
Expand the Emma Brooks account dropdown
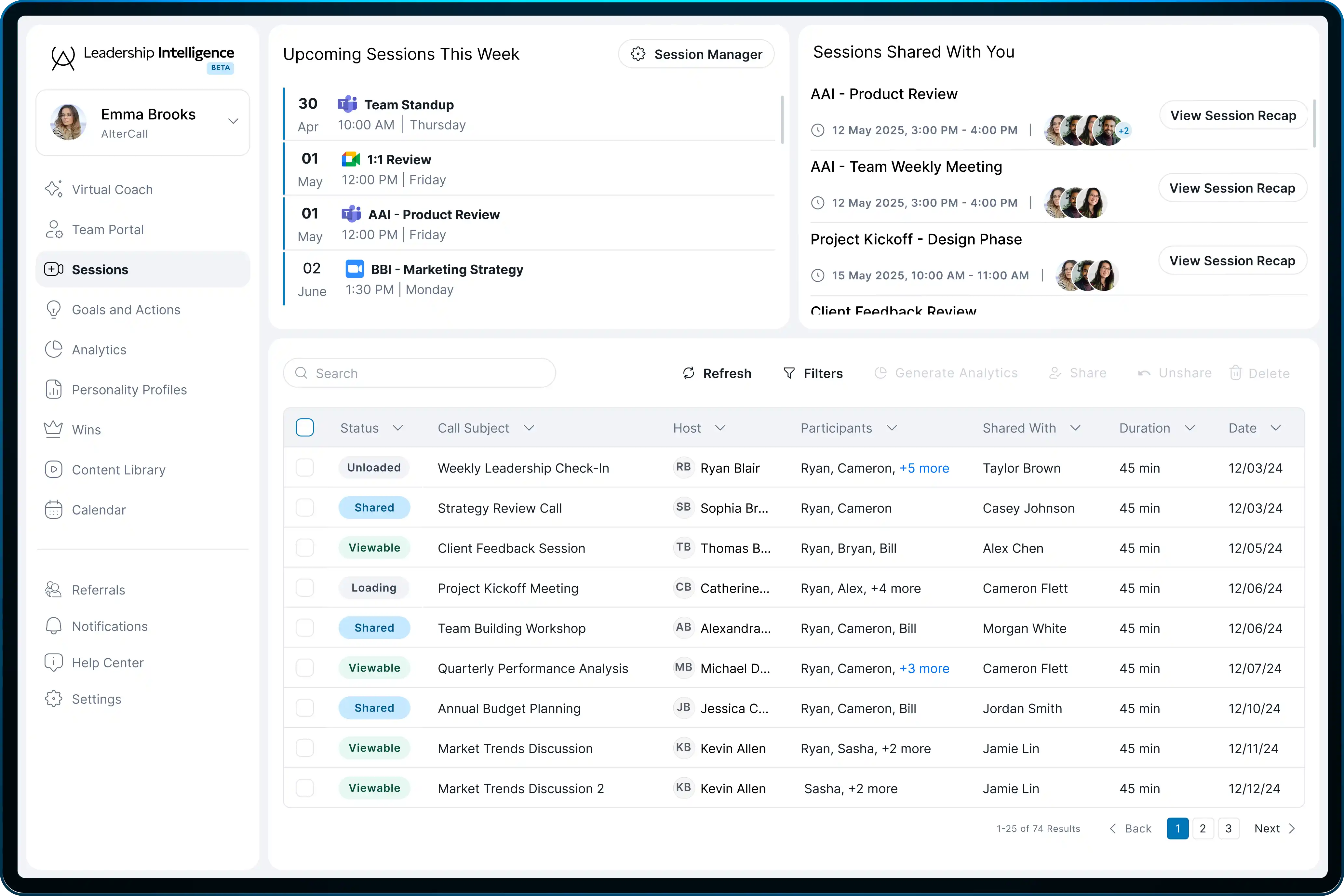233,121
